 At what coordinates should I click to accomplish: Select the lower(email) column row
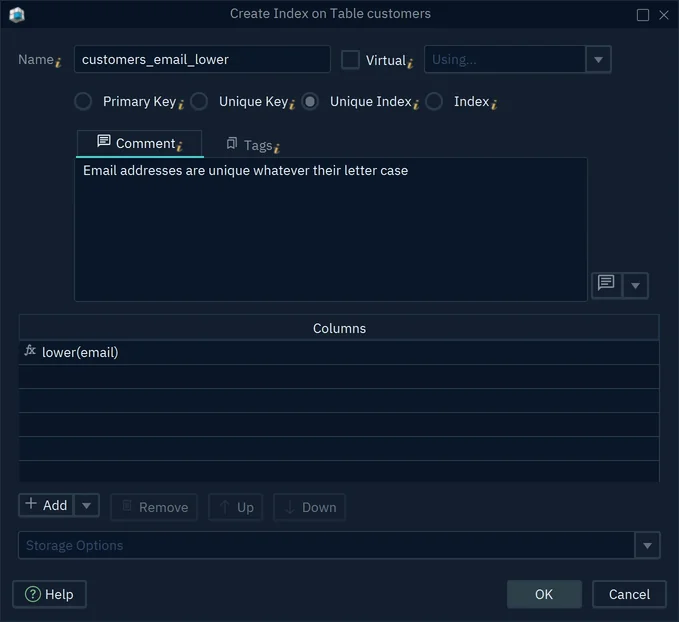(339, 352)
